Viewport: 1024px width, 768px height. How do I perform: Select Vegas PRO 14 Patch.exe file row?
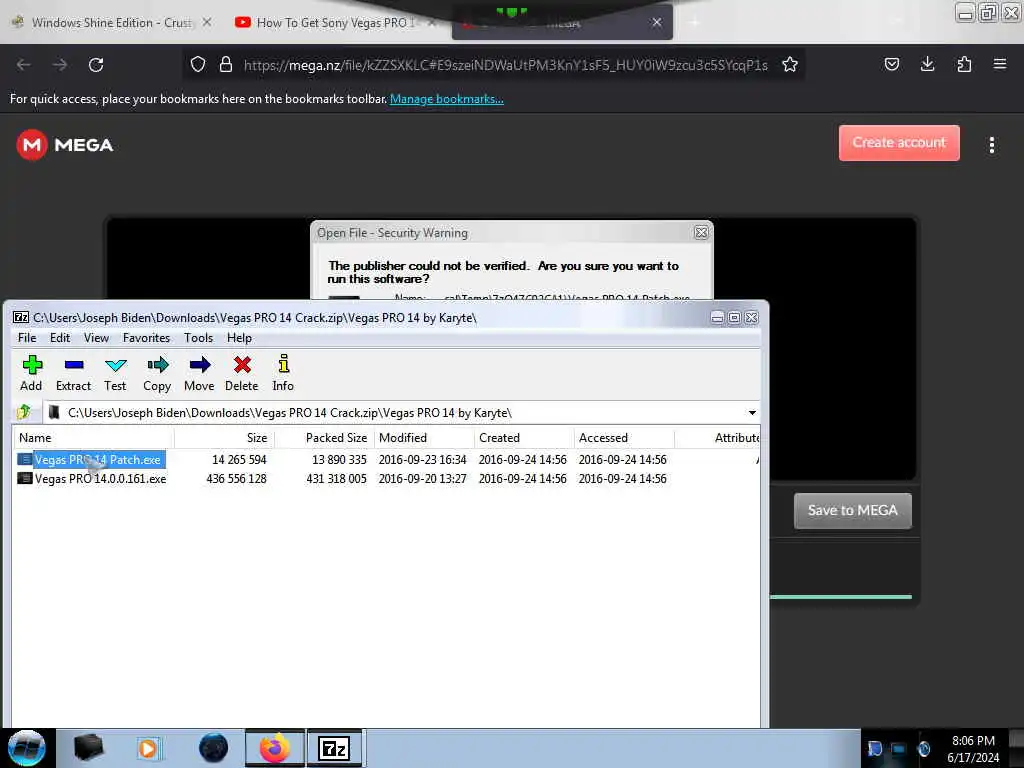pos(385,460)
